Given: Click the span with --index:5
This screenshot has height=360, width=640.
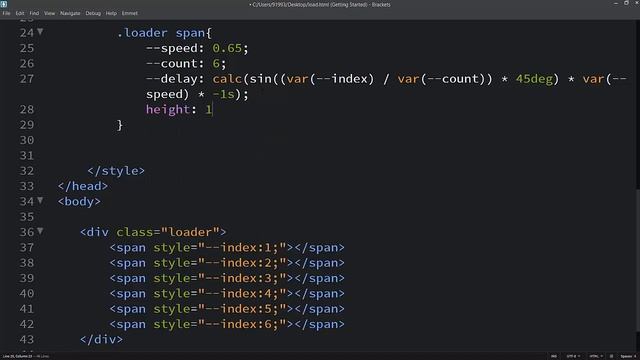Looking at the screenshot, I should point(227,309).
